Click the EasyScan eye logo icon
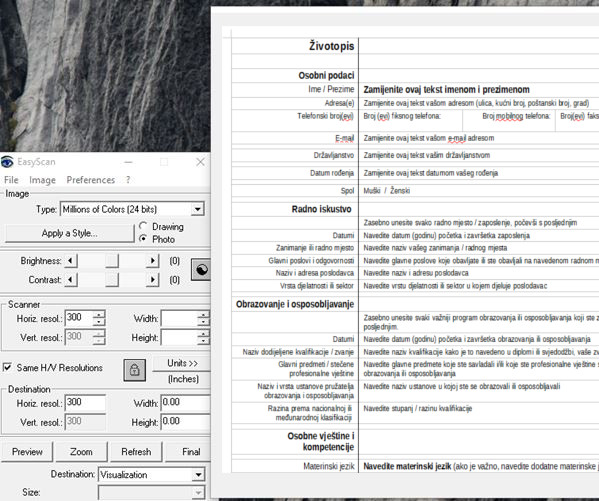The width and height of the screenshot is (599, 501). click(x=7, y=162)
